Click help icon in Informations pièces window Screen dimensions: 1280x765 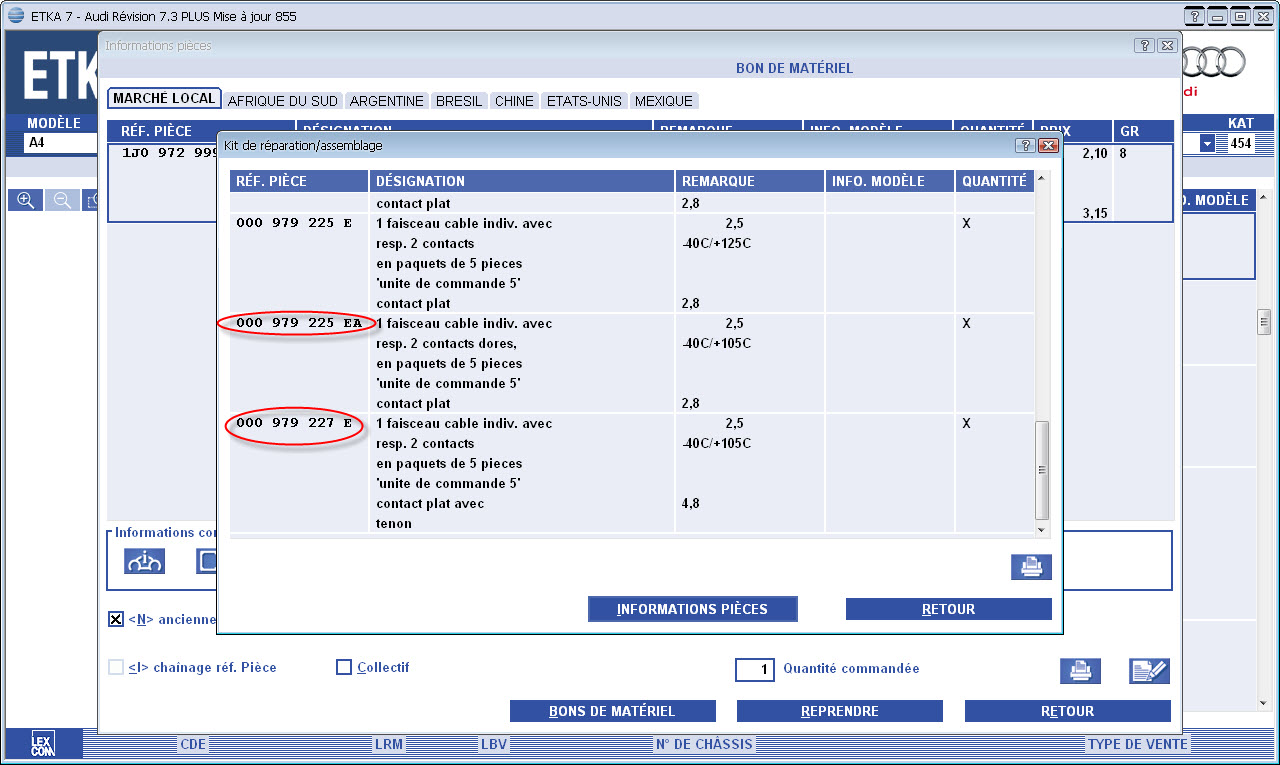pos(1144,46)
